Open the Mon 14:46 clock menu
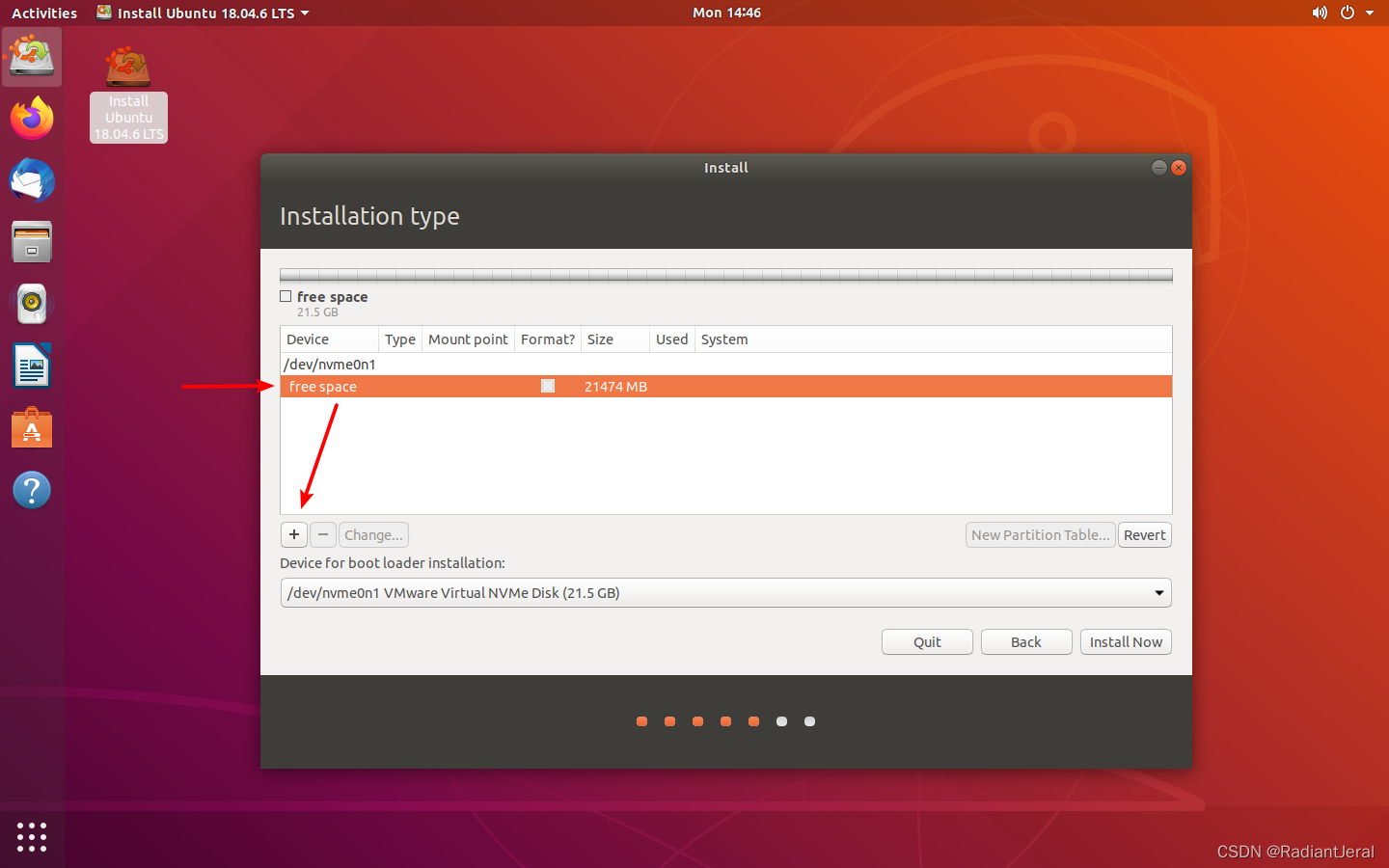Viewport: 1389px width, 868px height. (x=726, y=13)
